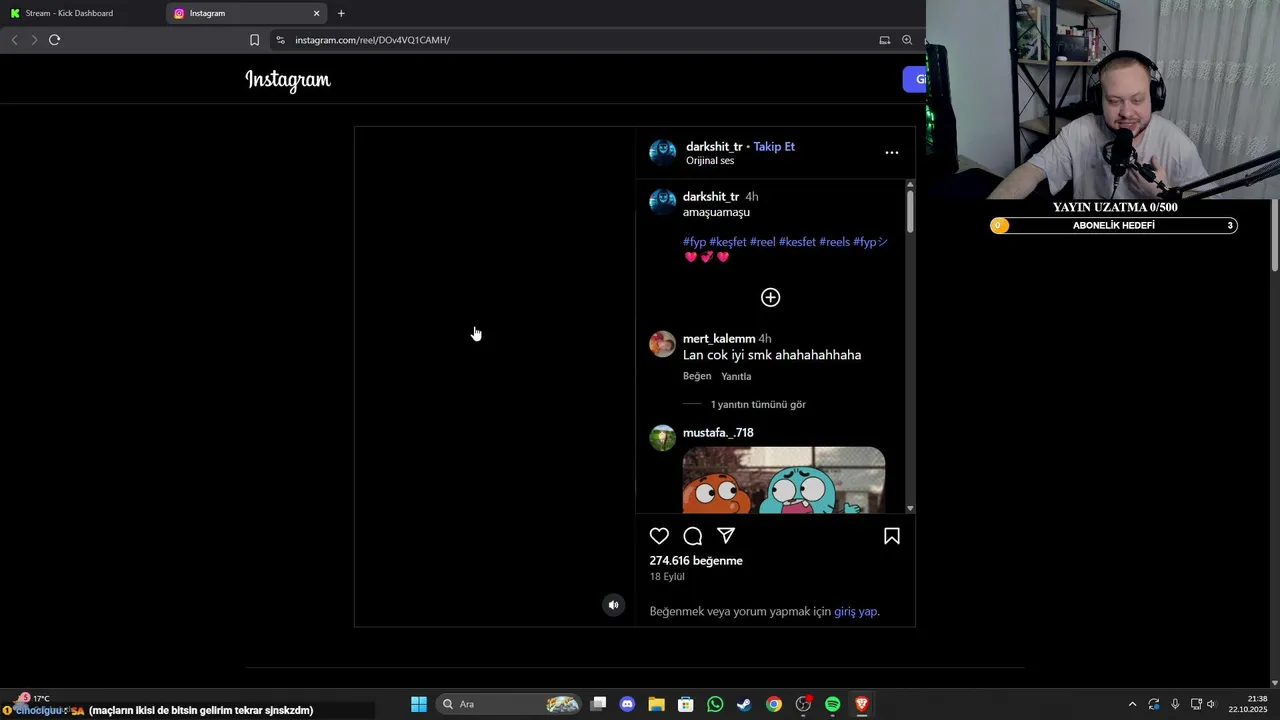Image resolution: width=1280 pixels, height=720 pixels.
Task: Switch to Stream - Kick Dashboard tab
Action: [x=81, y=13]
